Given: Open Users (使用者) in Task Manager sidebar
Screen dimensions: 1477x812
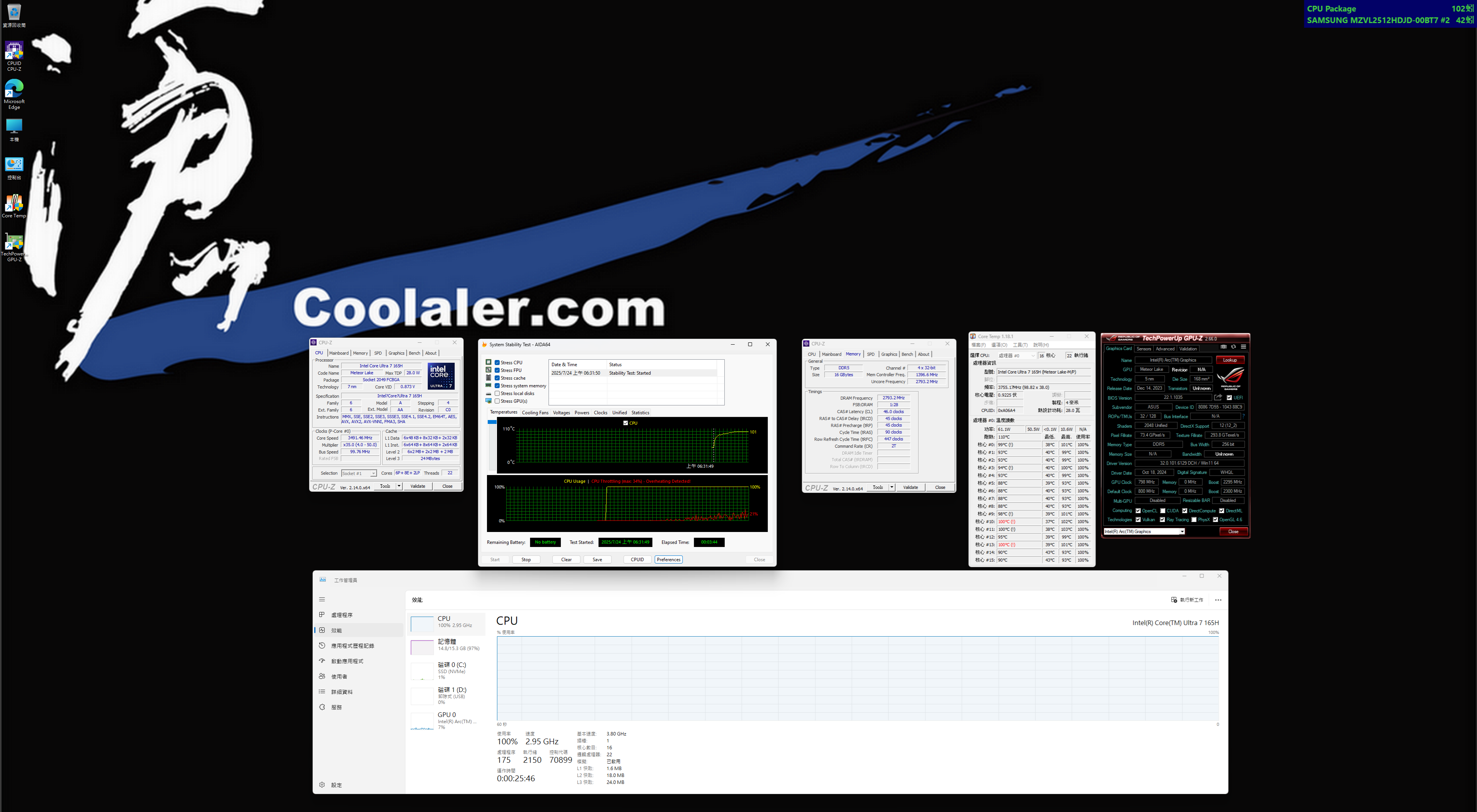Looking at the screenshot, I should [358, 677].
